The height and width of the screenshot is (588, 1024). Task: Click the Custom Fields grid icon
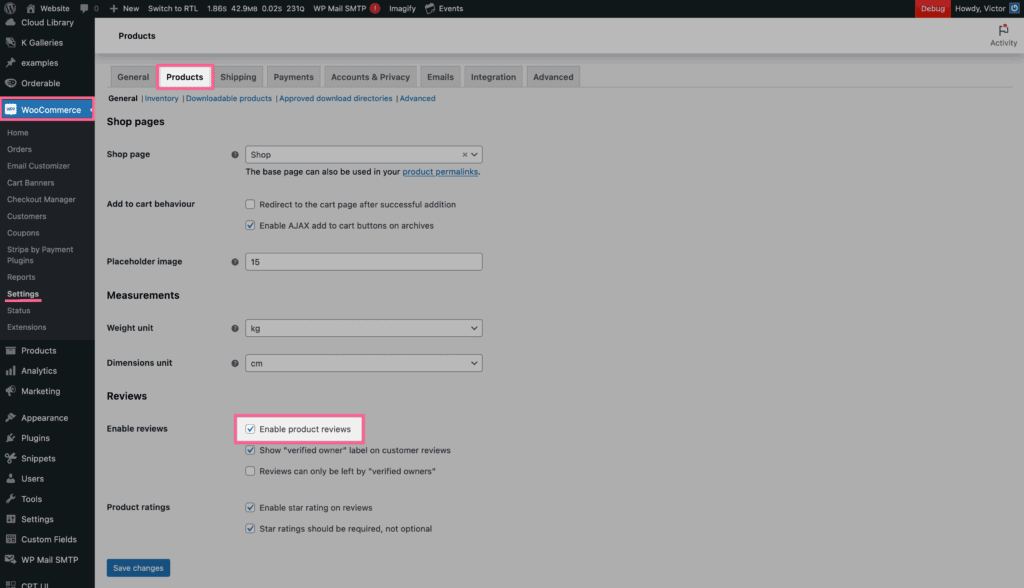click(x=10, y=539)
